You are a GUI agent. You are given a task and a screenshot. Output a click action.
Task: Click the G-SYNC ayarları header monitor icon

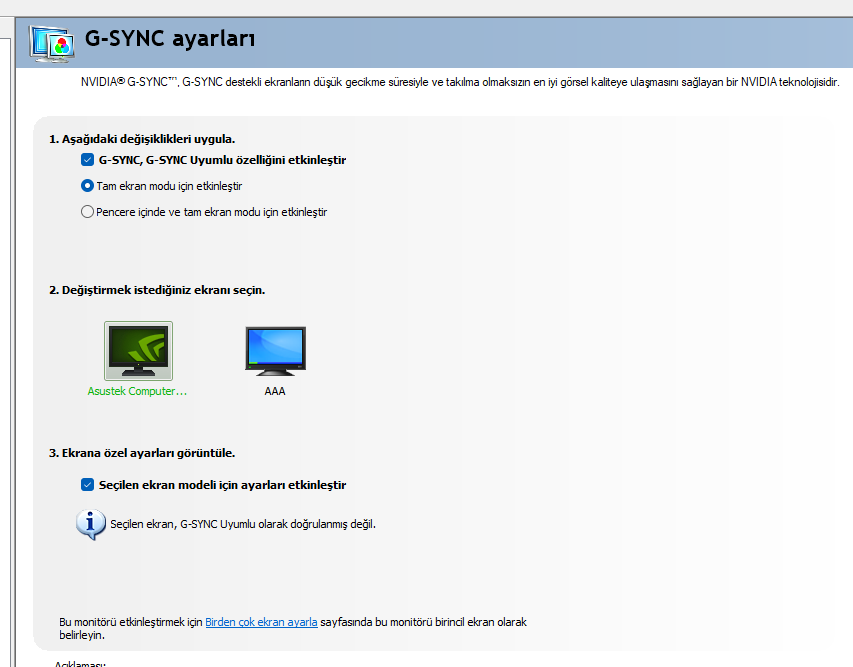[52, 43]
